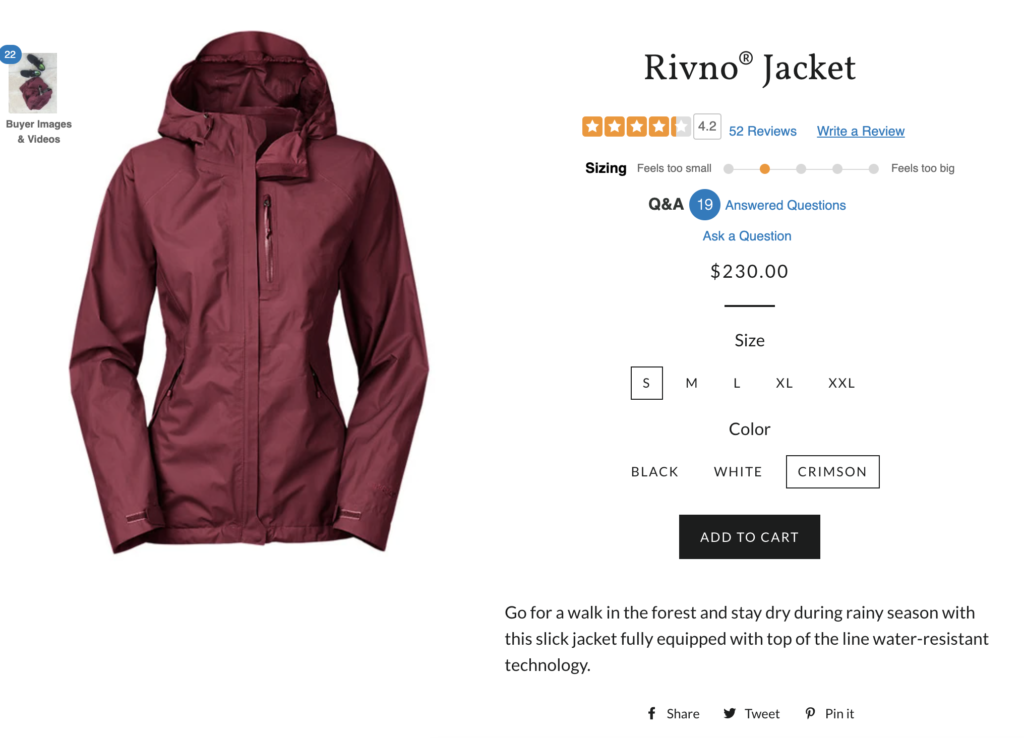Open the Buyer Images & Videos thumbnail

[33, 85]
